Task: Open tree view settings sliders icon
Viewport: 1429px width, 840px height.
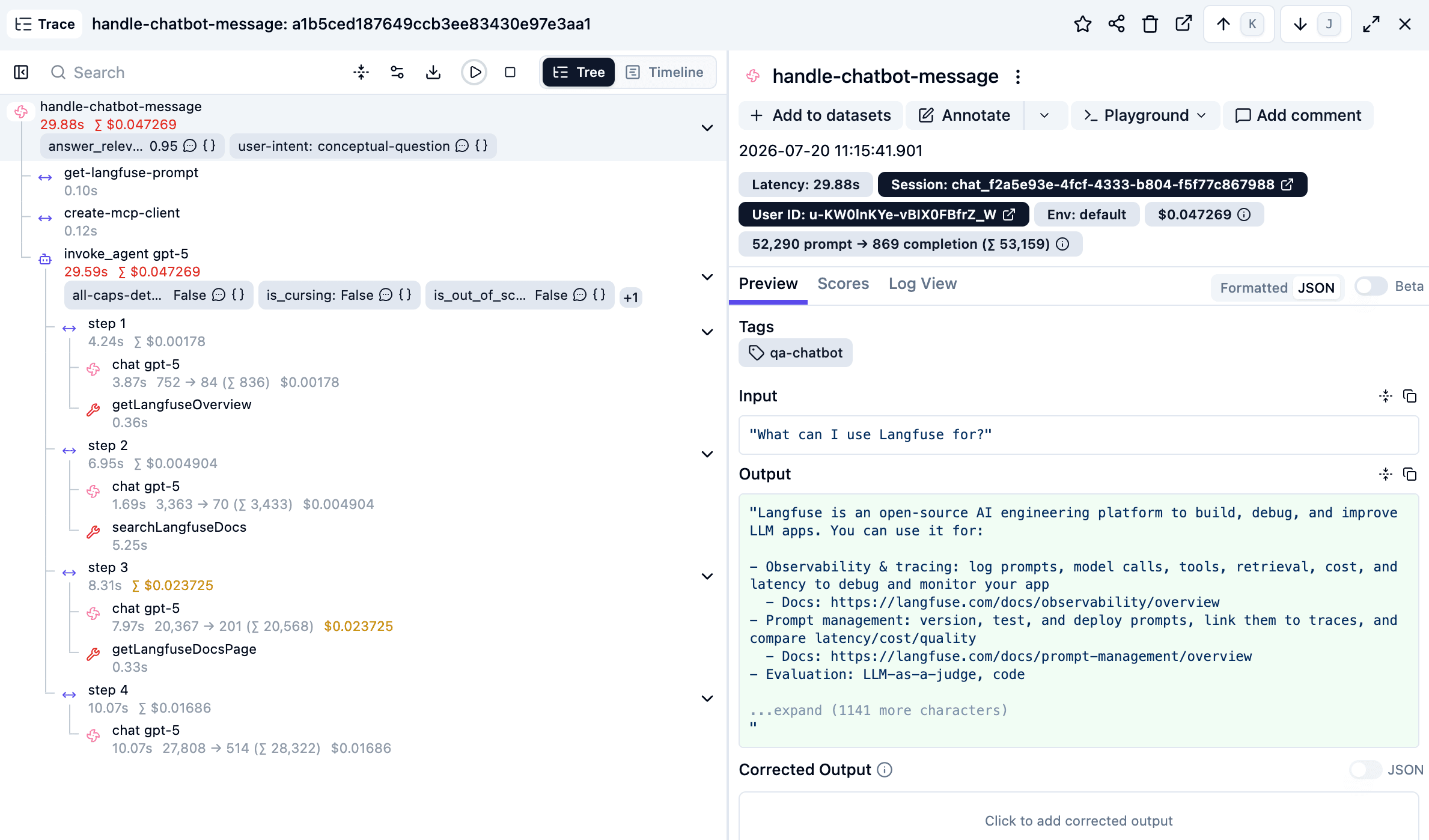Action: tap(397, 72)
